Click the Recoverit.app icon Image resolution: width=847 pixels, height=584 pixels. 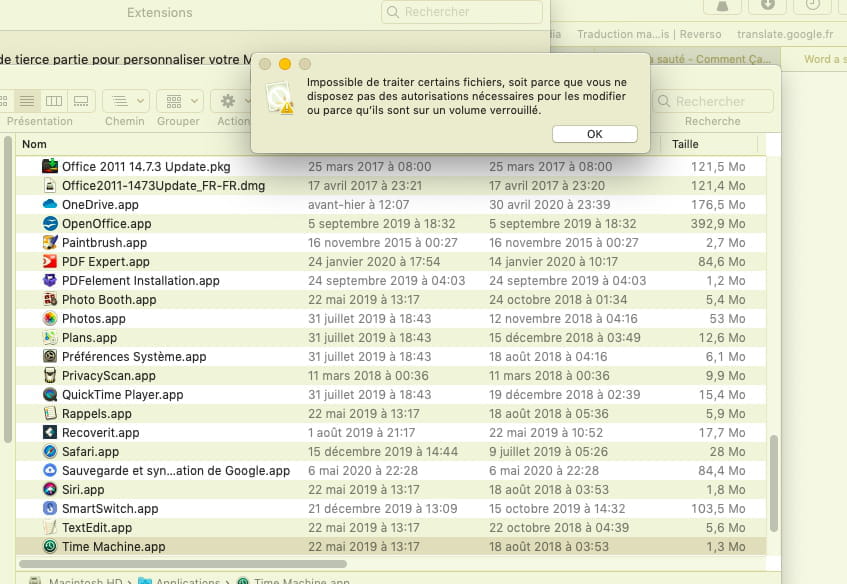point(50,432)
